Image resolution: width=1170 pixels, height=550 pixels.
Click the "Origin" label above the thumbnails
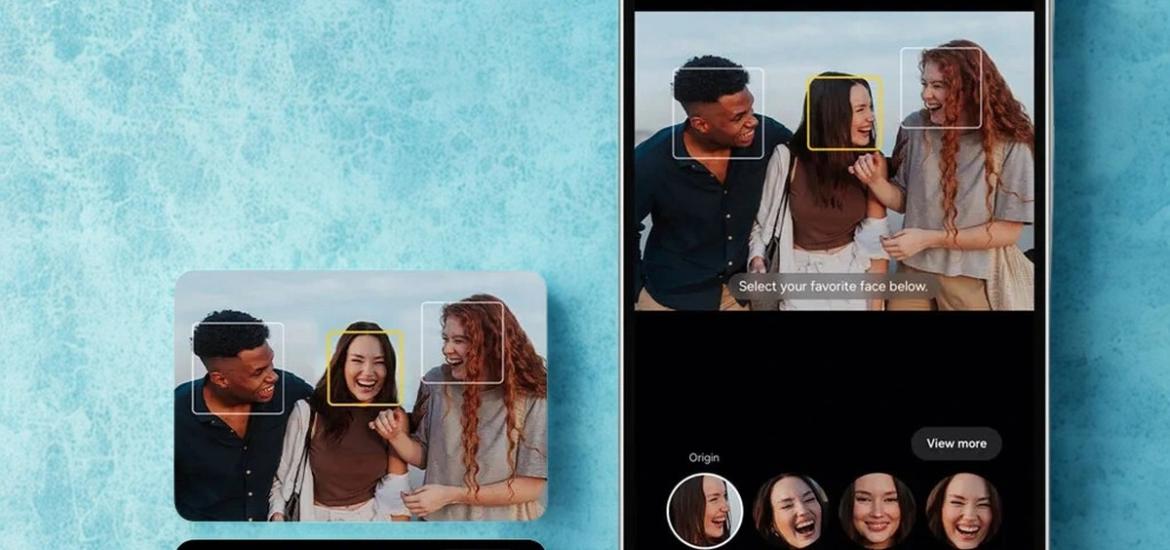[704, 457]
